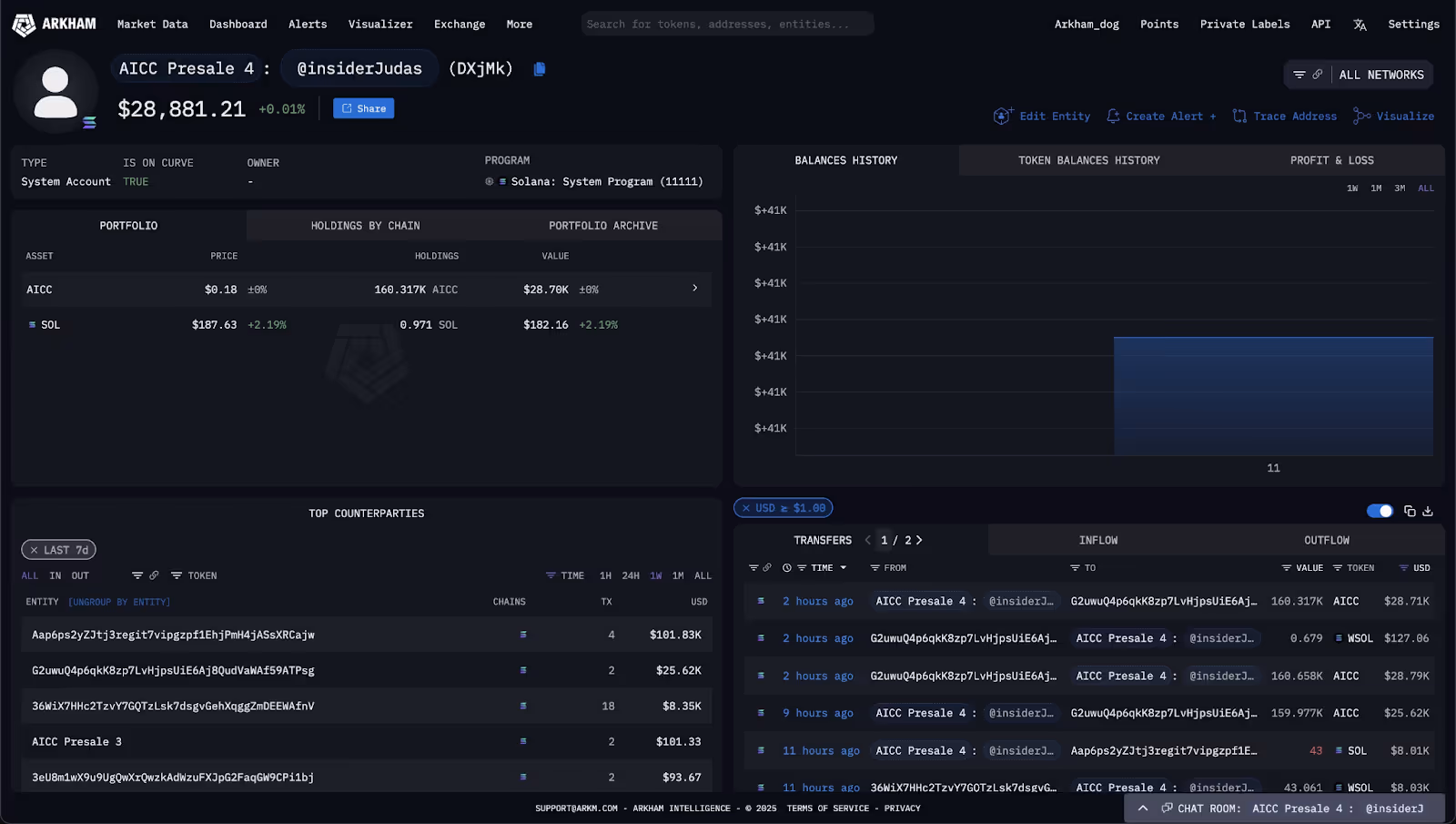Remove the USD ≥ $1.00 filter chip
The image size is (1456, 824).
(x=746, y=508)
